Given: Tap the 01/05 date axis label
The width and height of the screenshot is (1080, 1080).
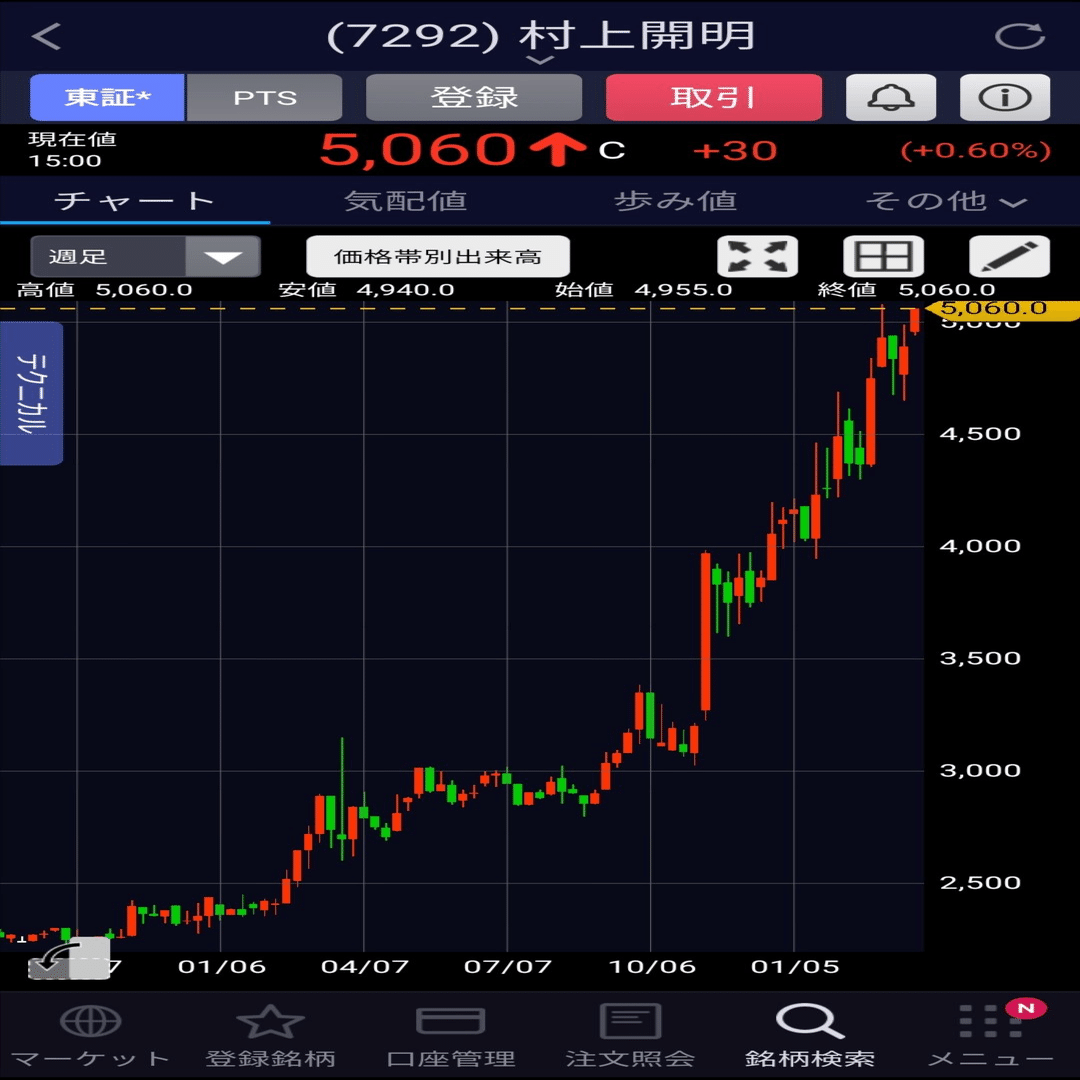Looking at the screenshot, I should pyautogui.click(x=795, y=966).
